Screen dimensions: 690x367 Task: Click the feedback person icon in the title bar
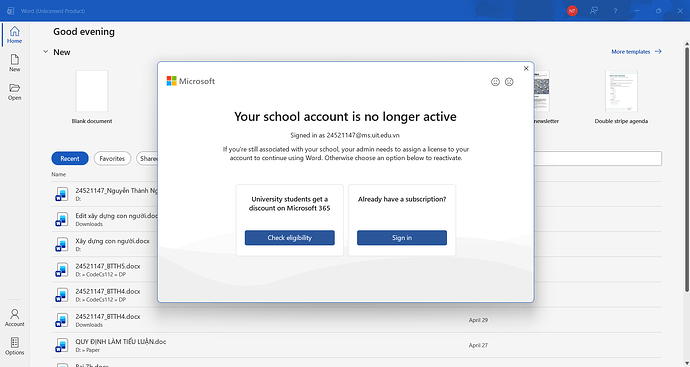click(x=594, y=11)
